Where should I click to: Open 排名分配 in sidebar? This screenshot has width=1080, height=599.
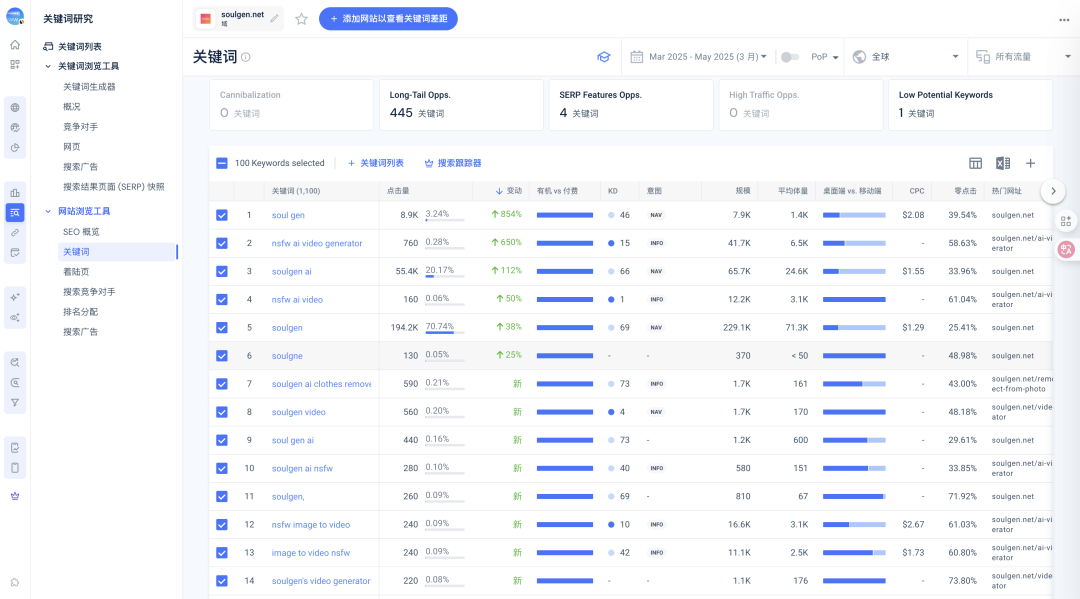[81, 312]
